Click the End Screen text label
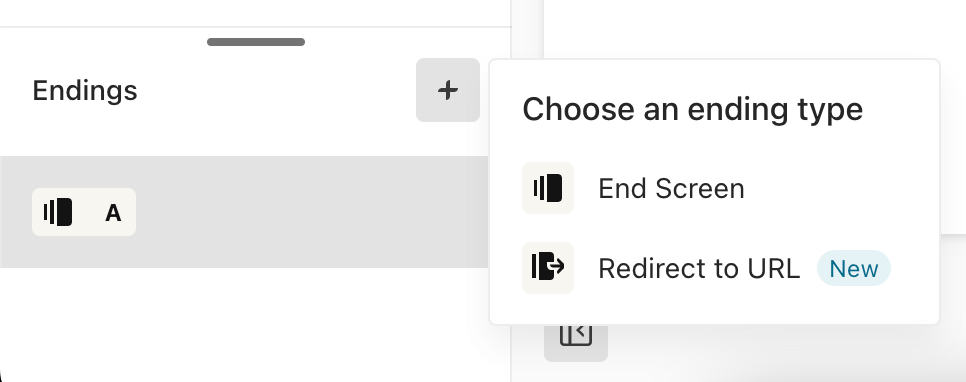 (x=672, y=189)
